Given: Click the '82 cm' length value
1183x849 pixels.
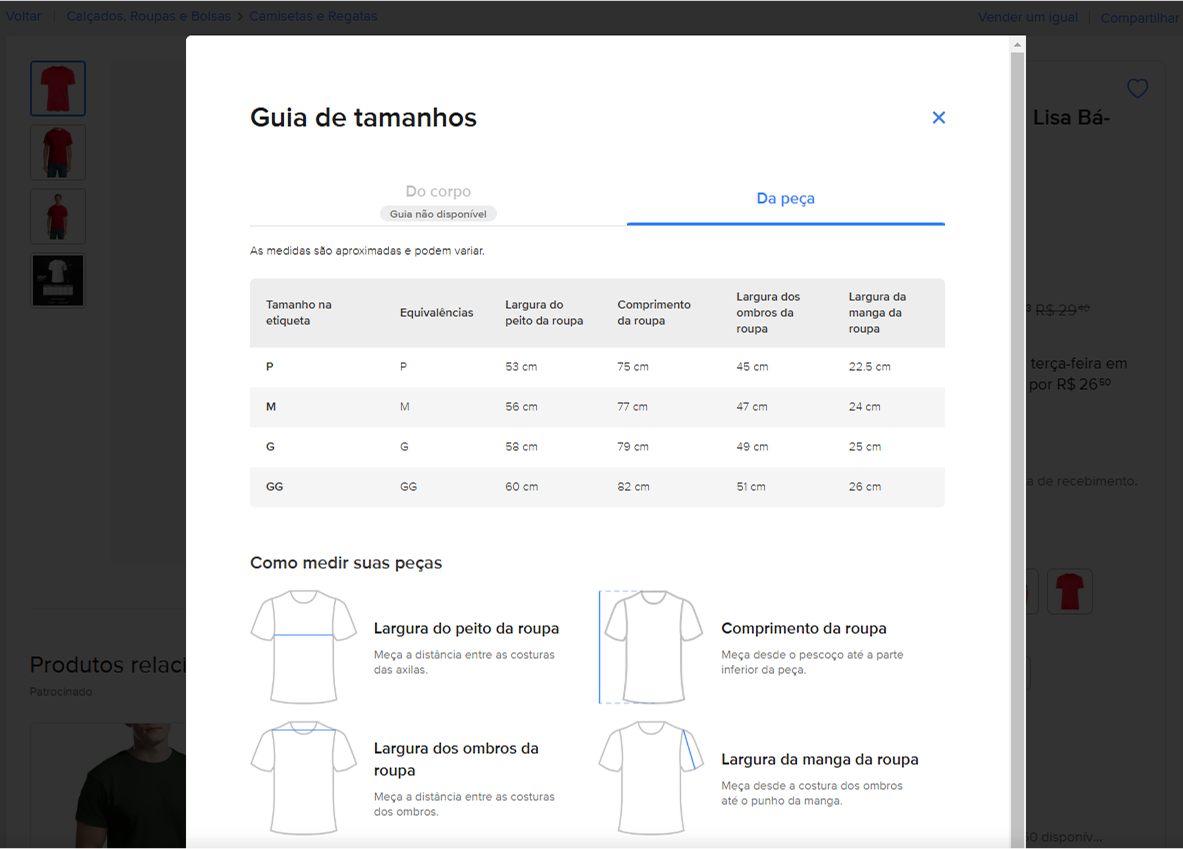Looking at the screenshot, I should (633, 487).
